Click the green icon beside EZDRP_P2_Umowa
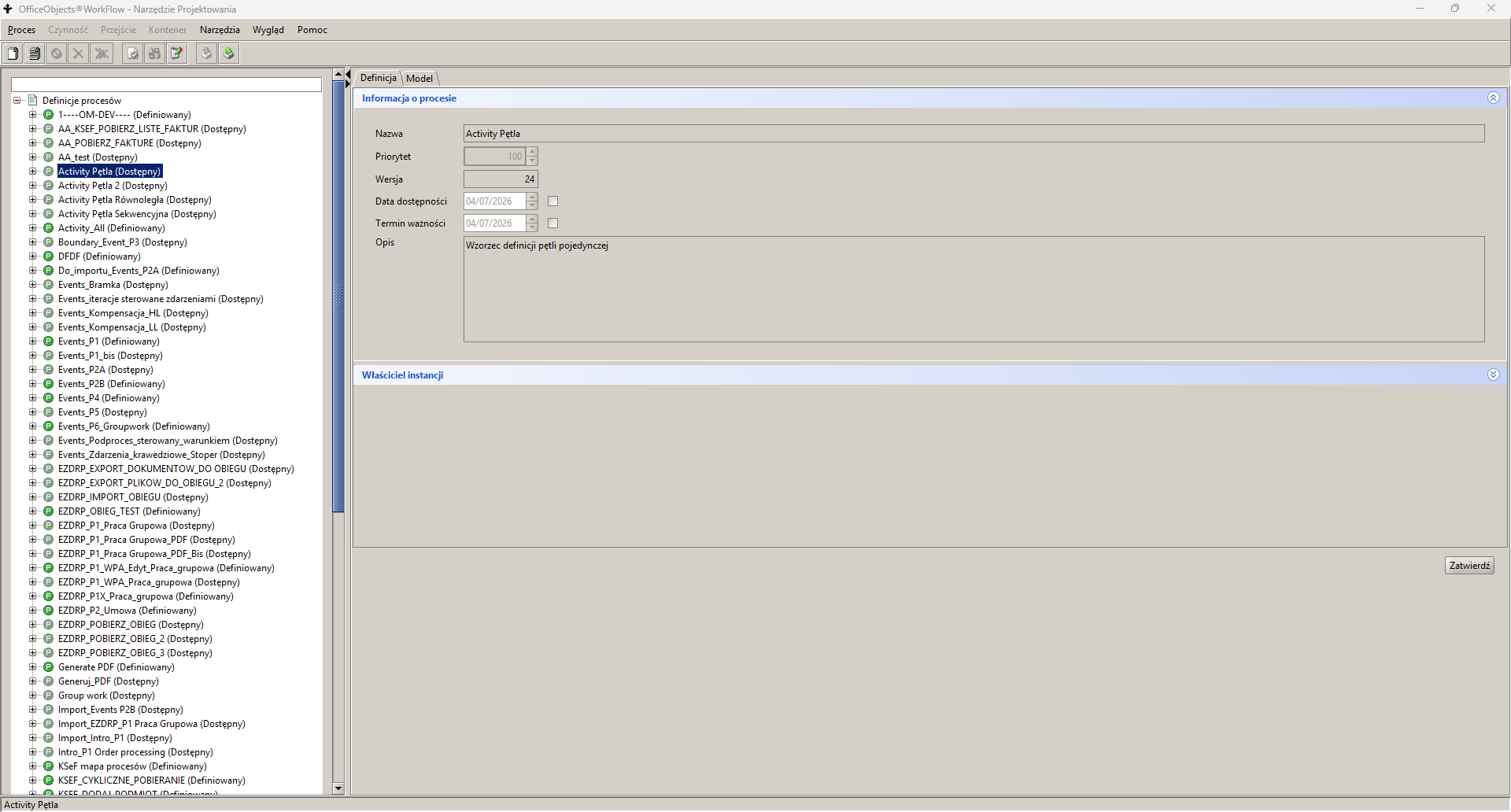 (x=48, y=611)
